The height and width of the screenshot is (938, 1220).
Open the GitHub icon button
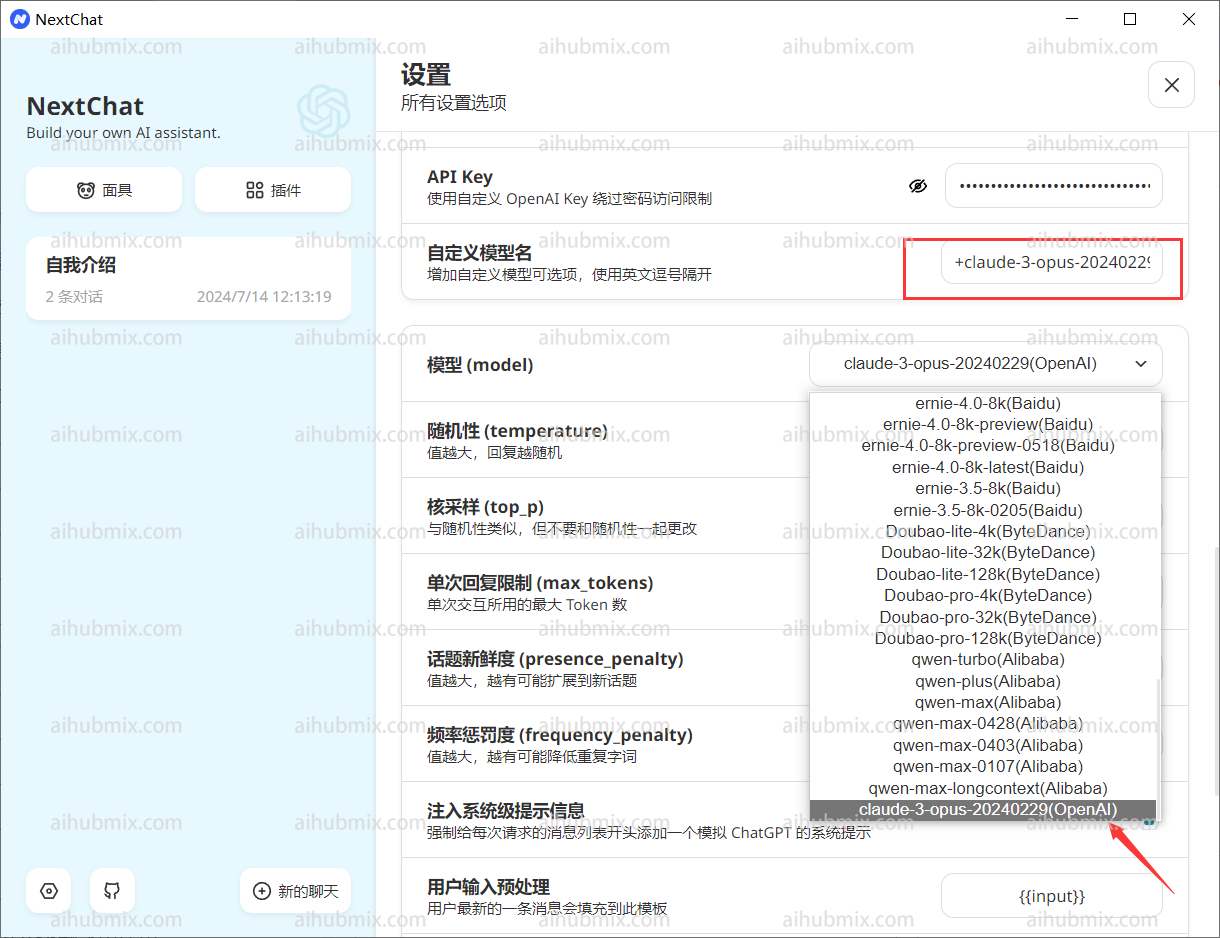(112, 890)
